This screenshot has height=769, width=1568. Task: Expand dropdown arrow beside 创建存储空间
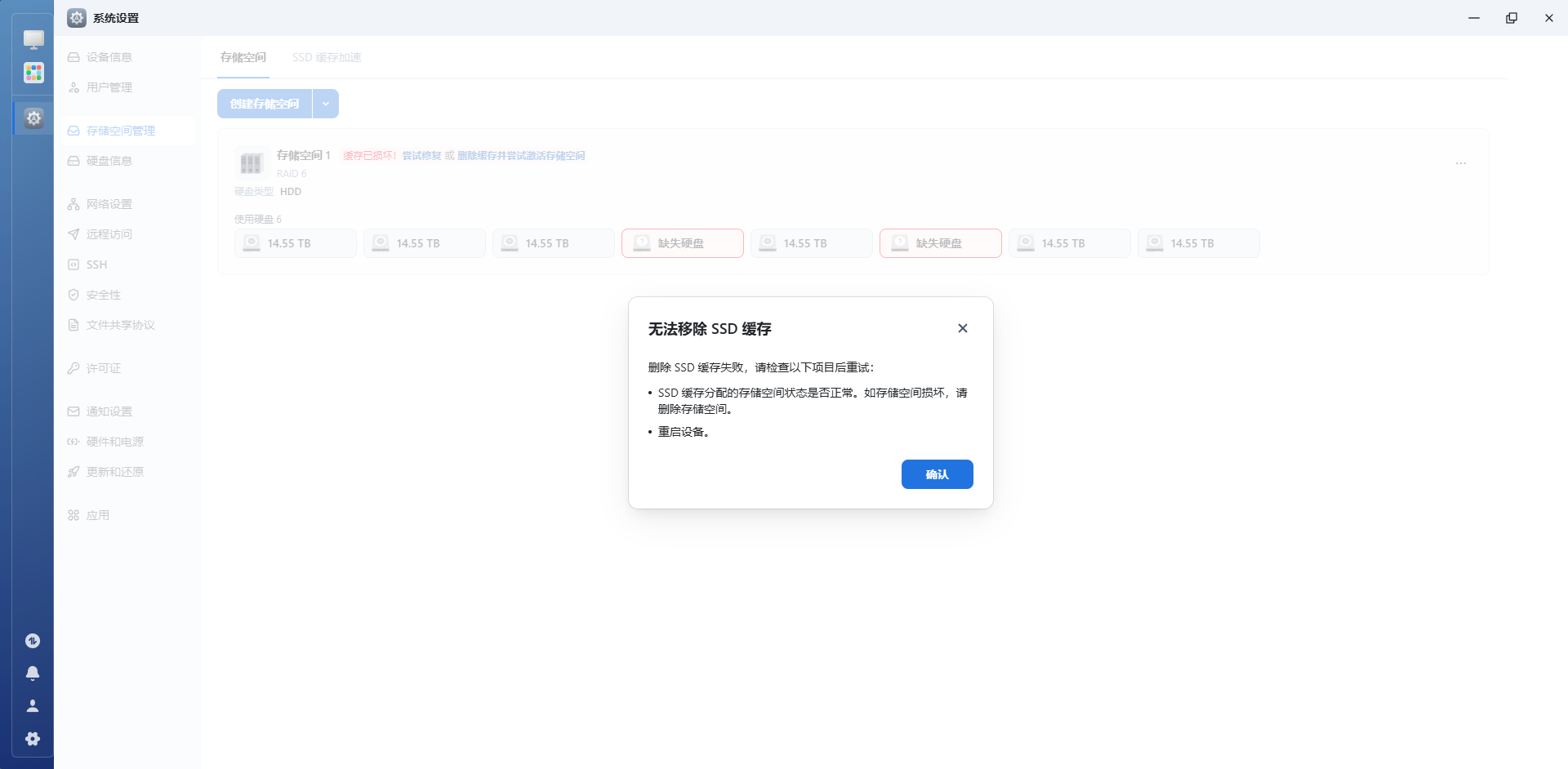coord(326,104)
